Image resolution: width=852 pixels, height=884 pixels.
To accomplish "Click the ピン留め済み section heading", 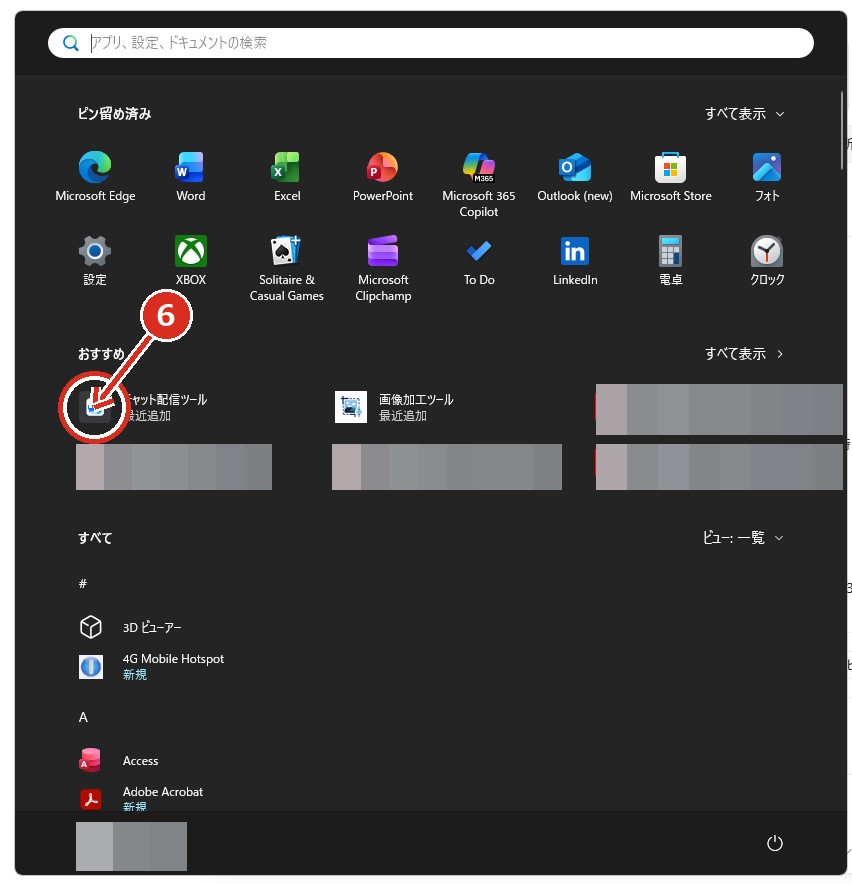I will click(114, 114).
